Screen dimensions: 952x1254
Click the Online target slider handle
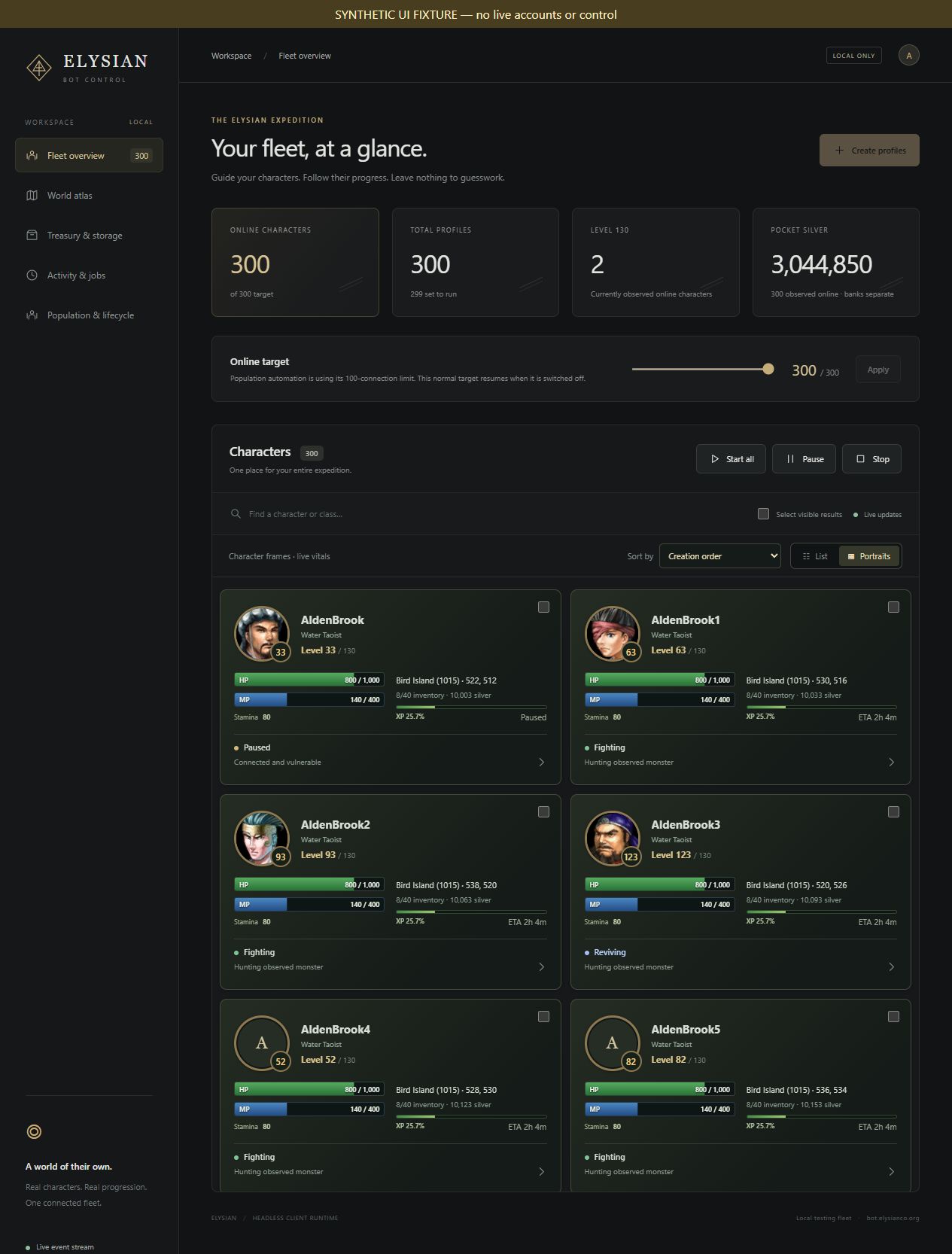pos(768,369)
